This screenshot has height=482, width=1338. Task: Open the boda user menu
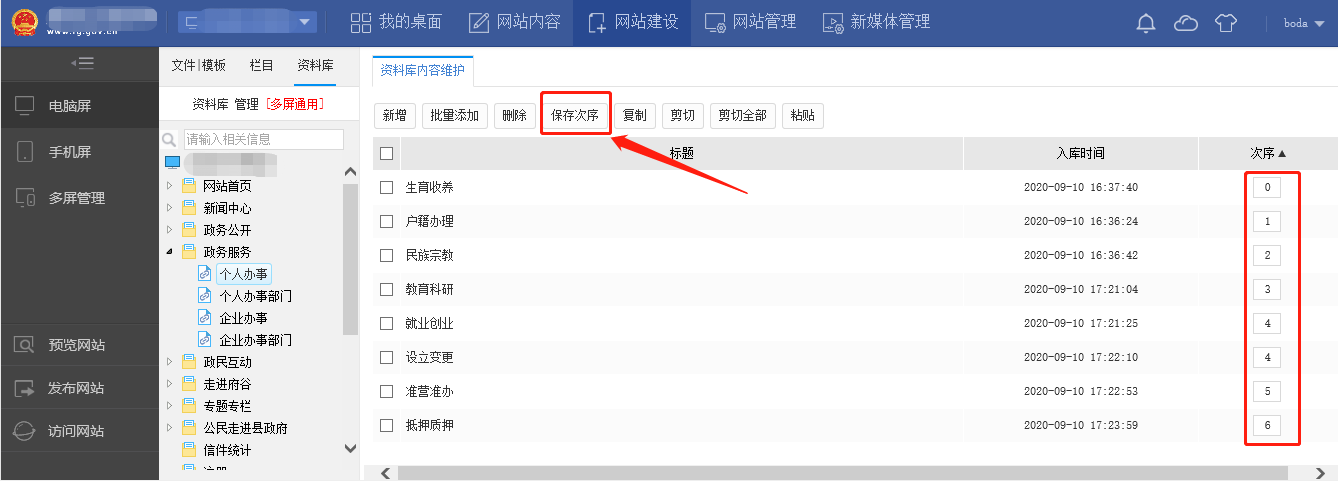(1302, 23)
